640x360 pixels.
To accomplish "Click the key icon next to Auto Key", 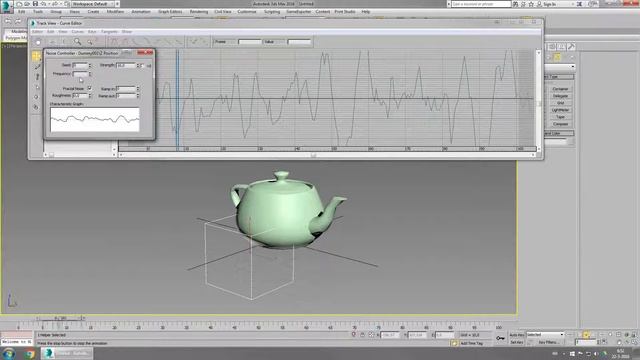I will (x=500, y=338).
